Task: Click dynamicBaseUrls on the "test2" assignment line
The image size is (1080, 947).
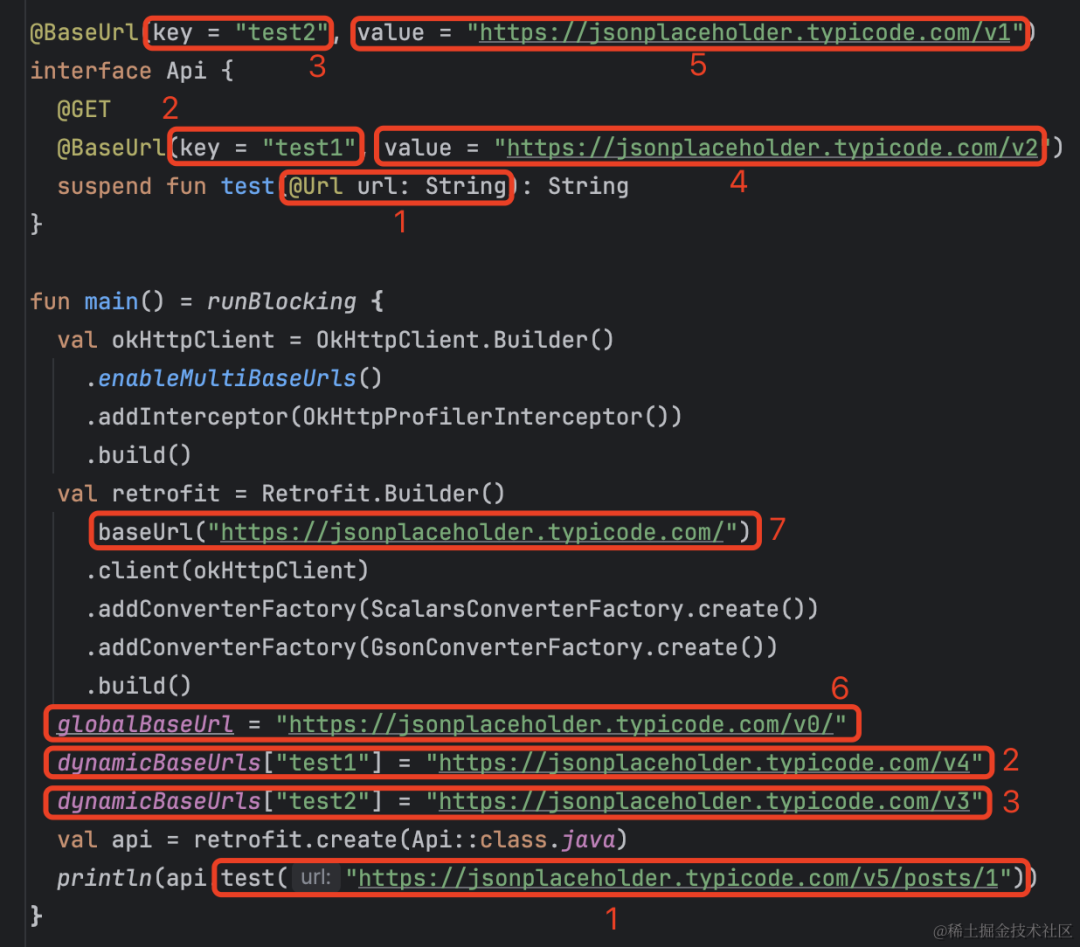Action: coord(158,801)
